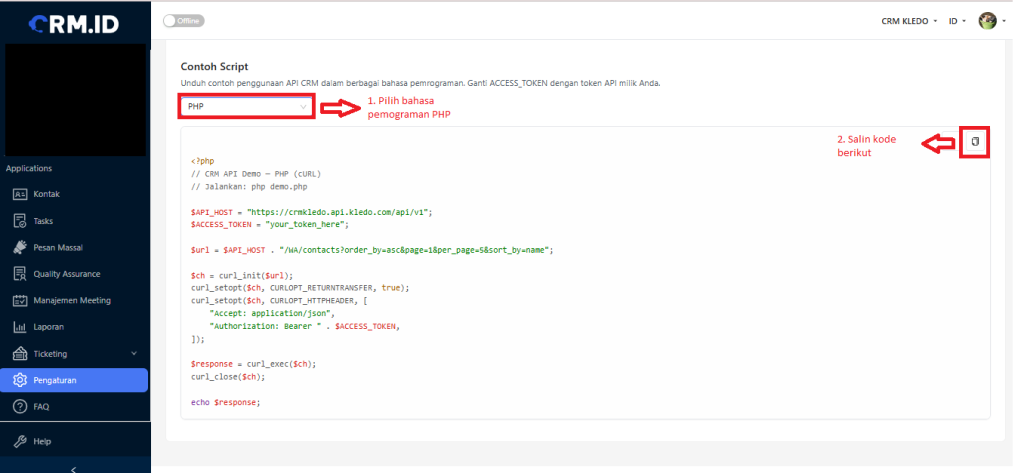
Task: Click the $url assignment line in code
Action: click(372, 250)
